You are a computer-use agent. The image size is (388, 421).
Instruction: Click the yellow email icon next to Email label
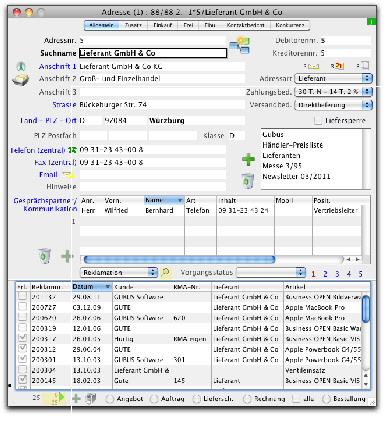tap(68, 175)
